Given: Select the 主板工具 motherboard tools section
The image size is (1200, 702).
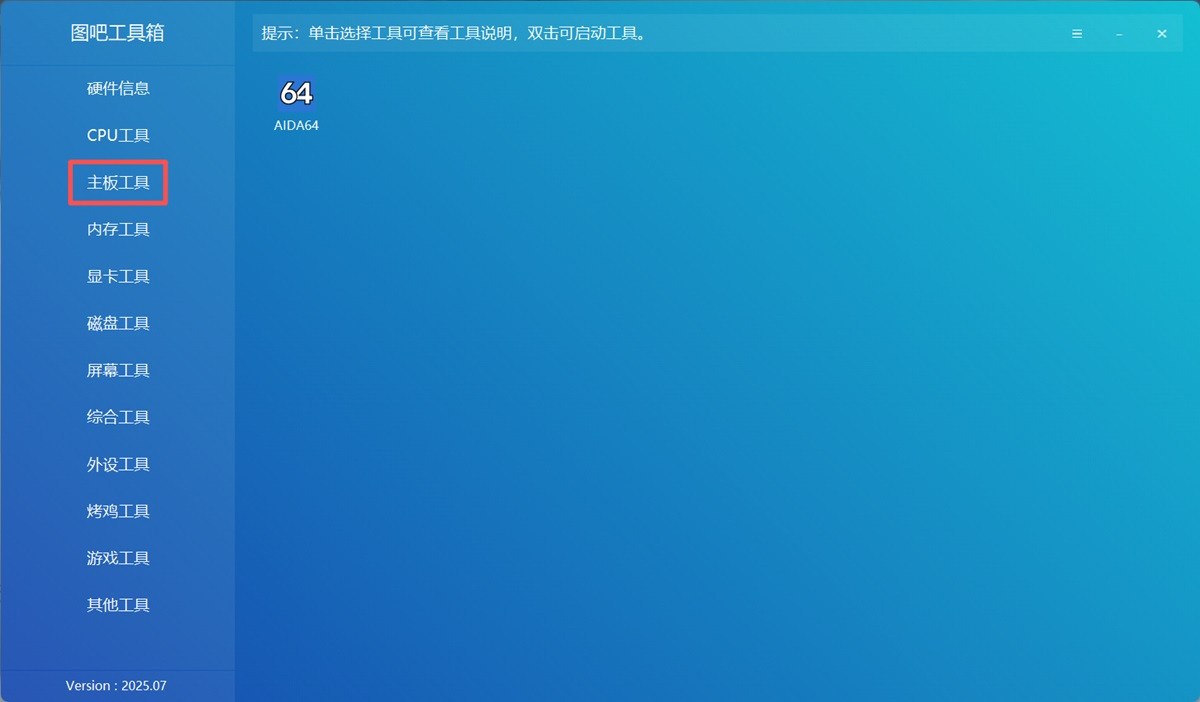Looking at the screenshot, I should [x=117, y=182].
